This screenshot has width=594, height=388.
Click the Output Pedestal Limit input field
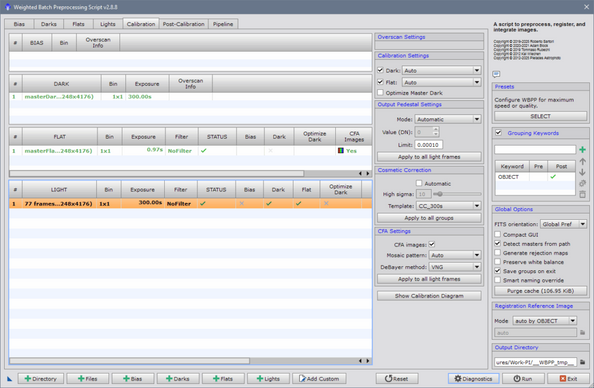click(x=428, y=145)
